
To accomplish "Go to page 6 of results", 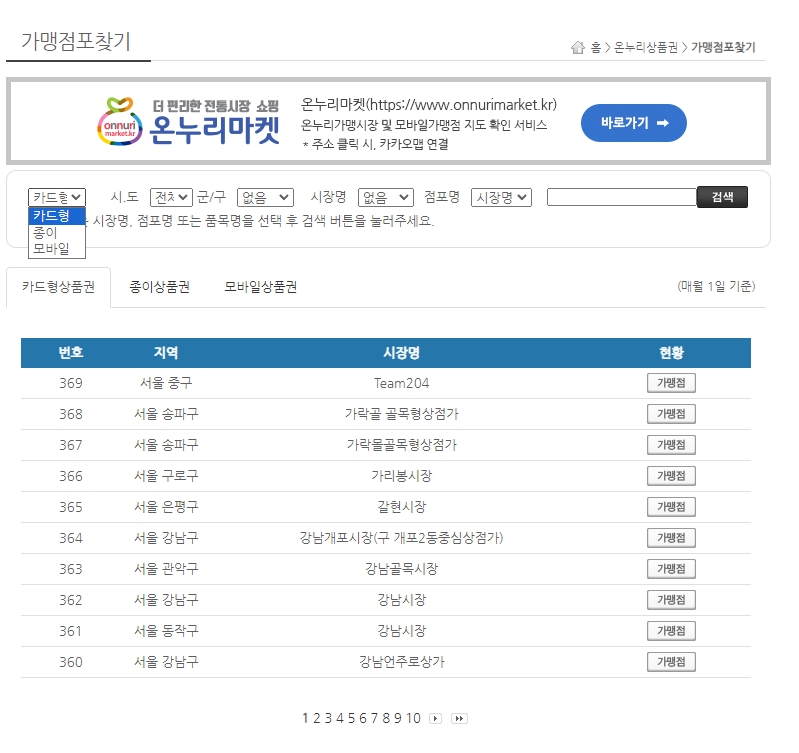I will pyautogui.click(x=363, y=718).
